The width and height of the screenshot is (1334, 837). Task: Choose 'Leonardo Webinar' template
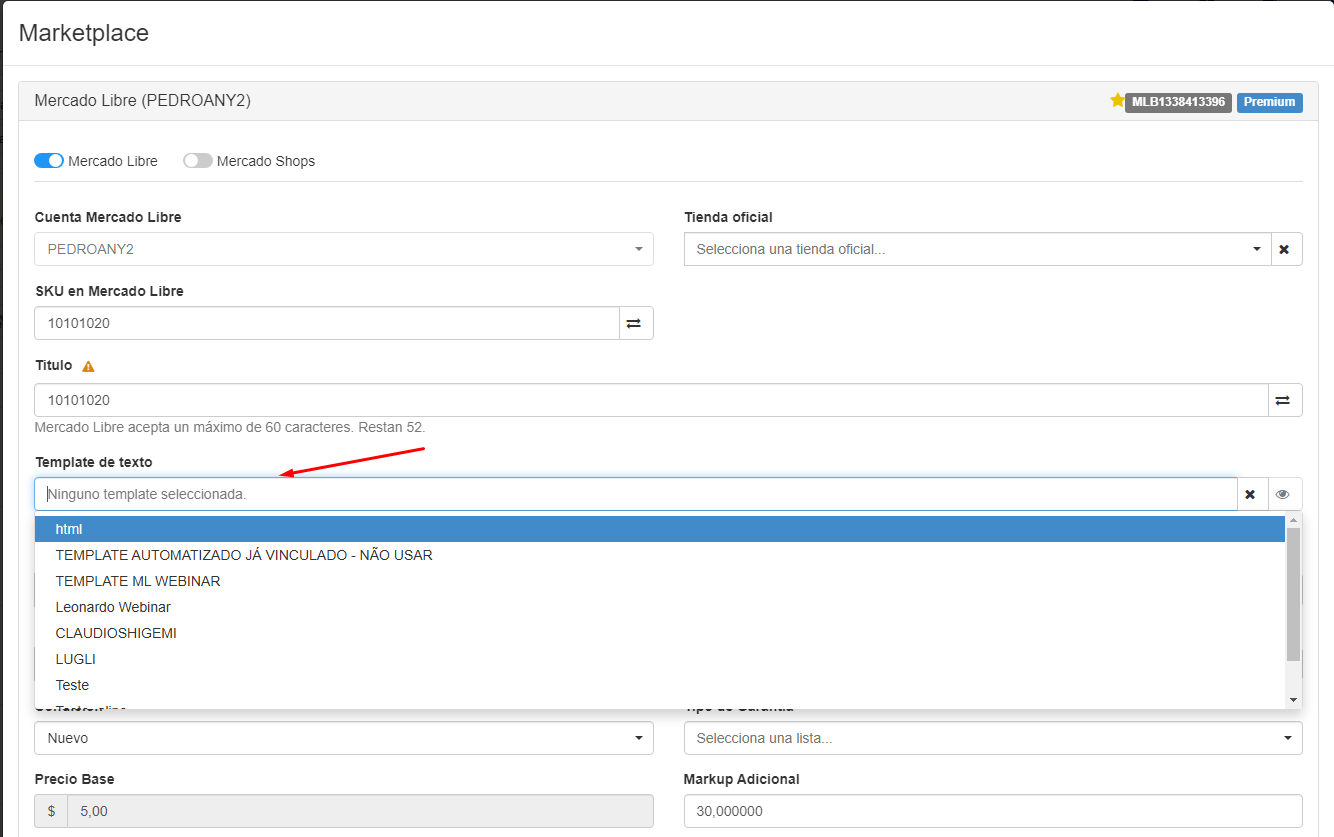point(660,607)
